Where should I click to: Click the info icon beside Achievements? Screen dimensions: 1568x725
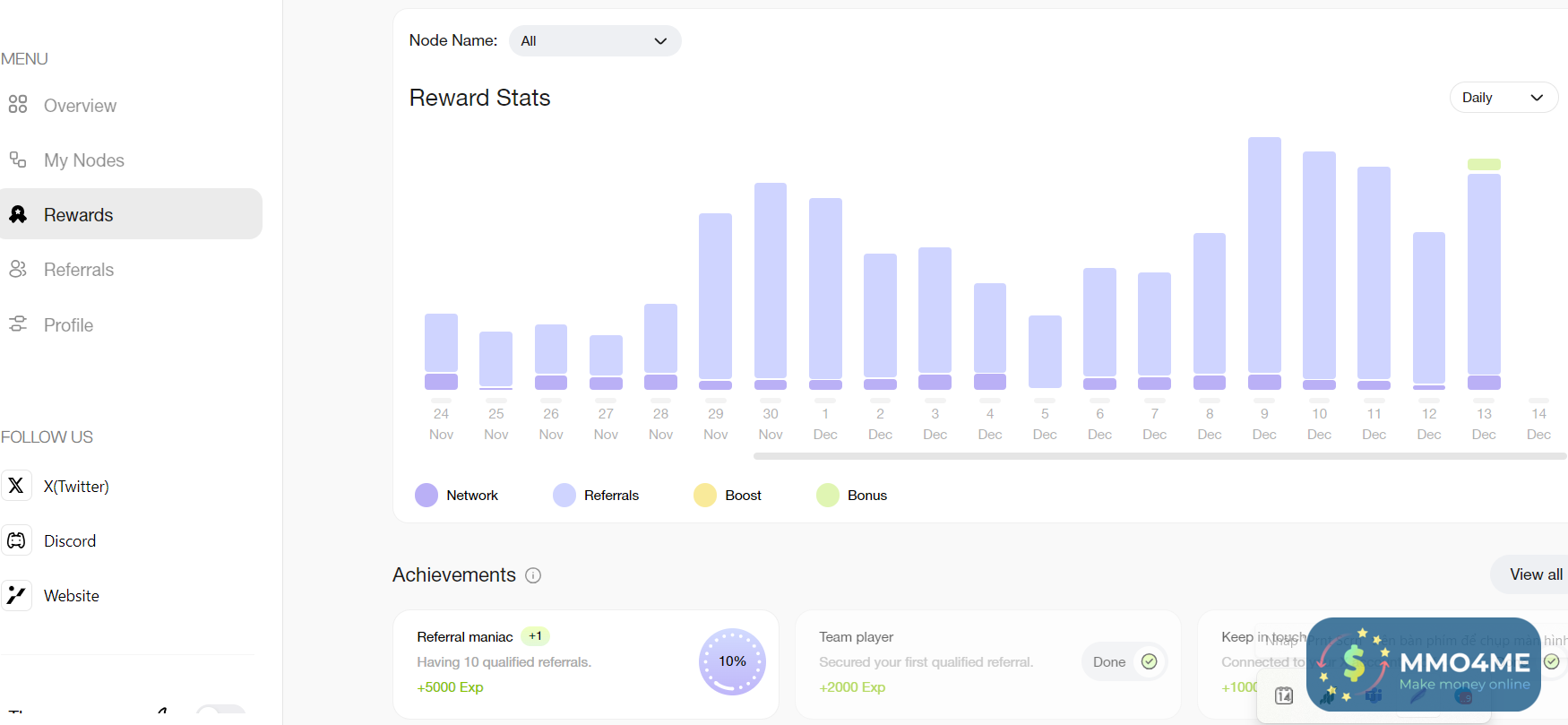tap(533, 575)
